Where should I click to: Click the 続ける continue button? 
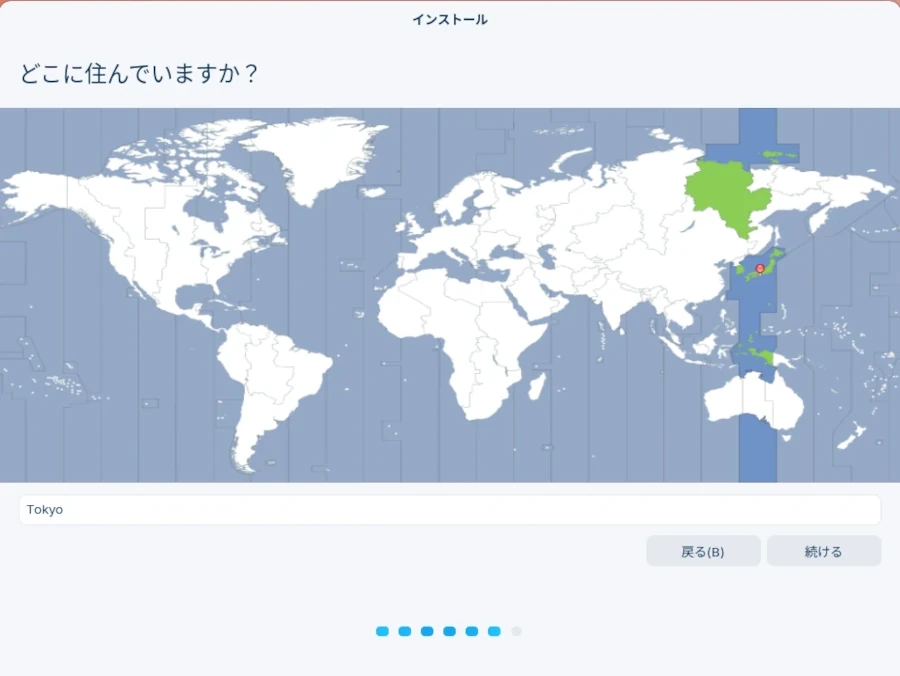pos(824,551)
